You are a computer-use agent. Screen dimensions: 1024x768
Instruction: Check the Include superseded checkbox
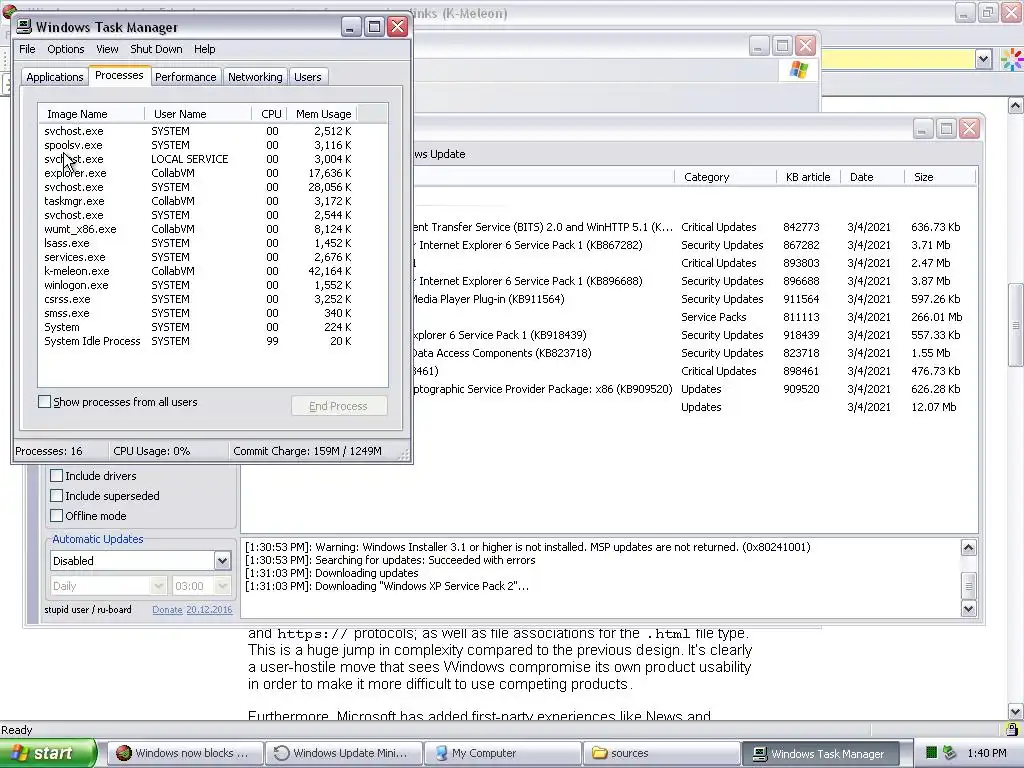tap(57, 496)
